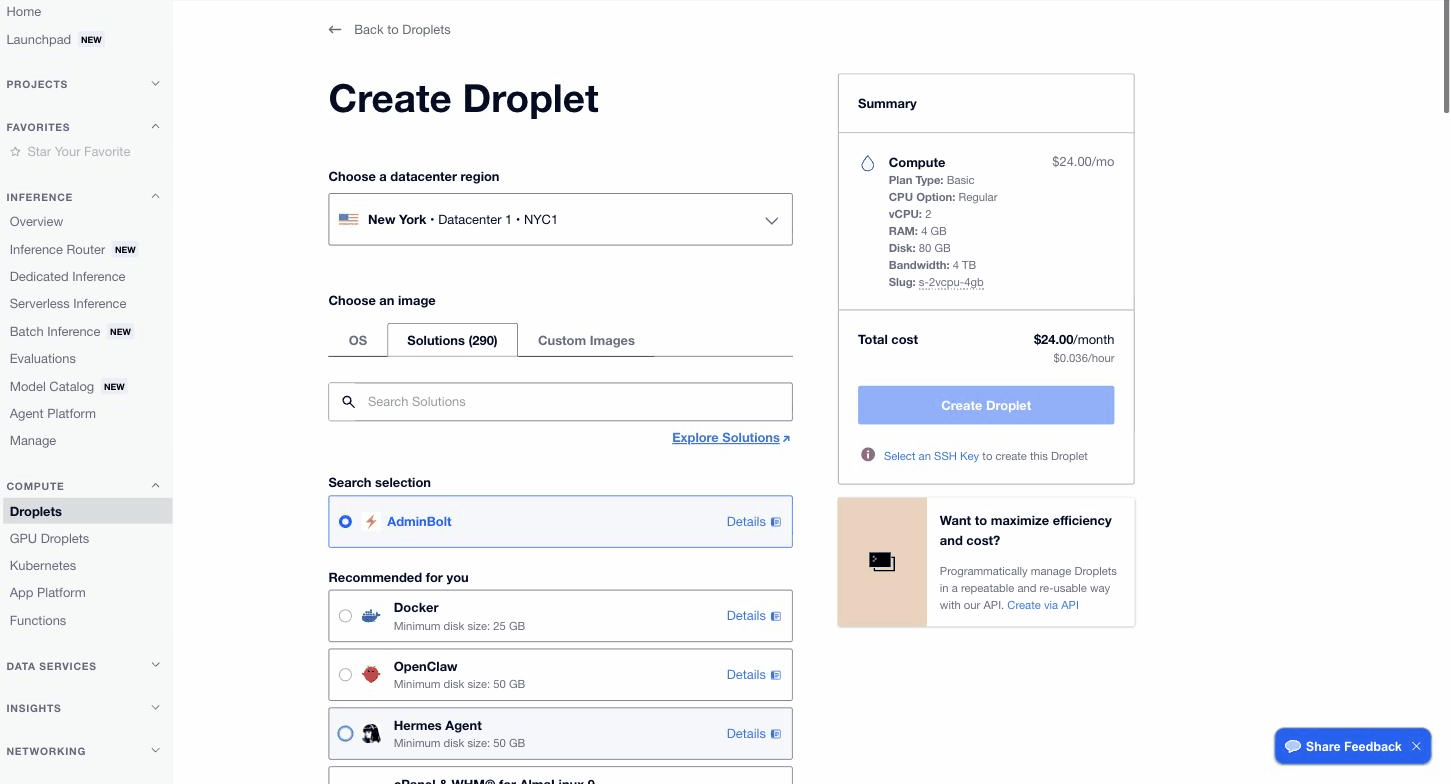This screenshot has height=784, width=1451.
Task: Click the info icon beside Select an SSH Key
Action: click(x=868, y=455)
